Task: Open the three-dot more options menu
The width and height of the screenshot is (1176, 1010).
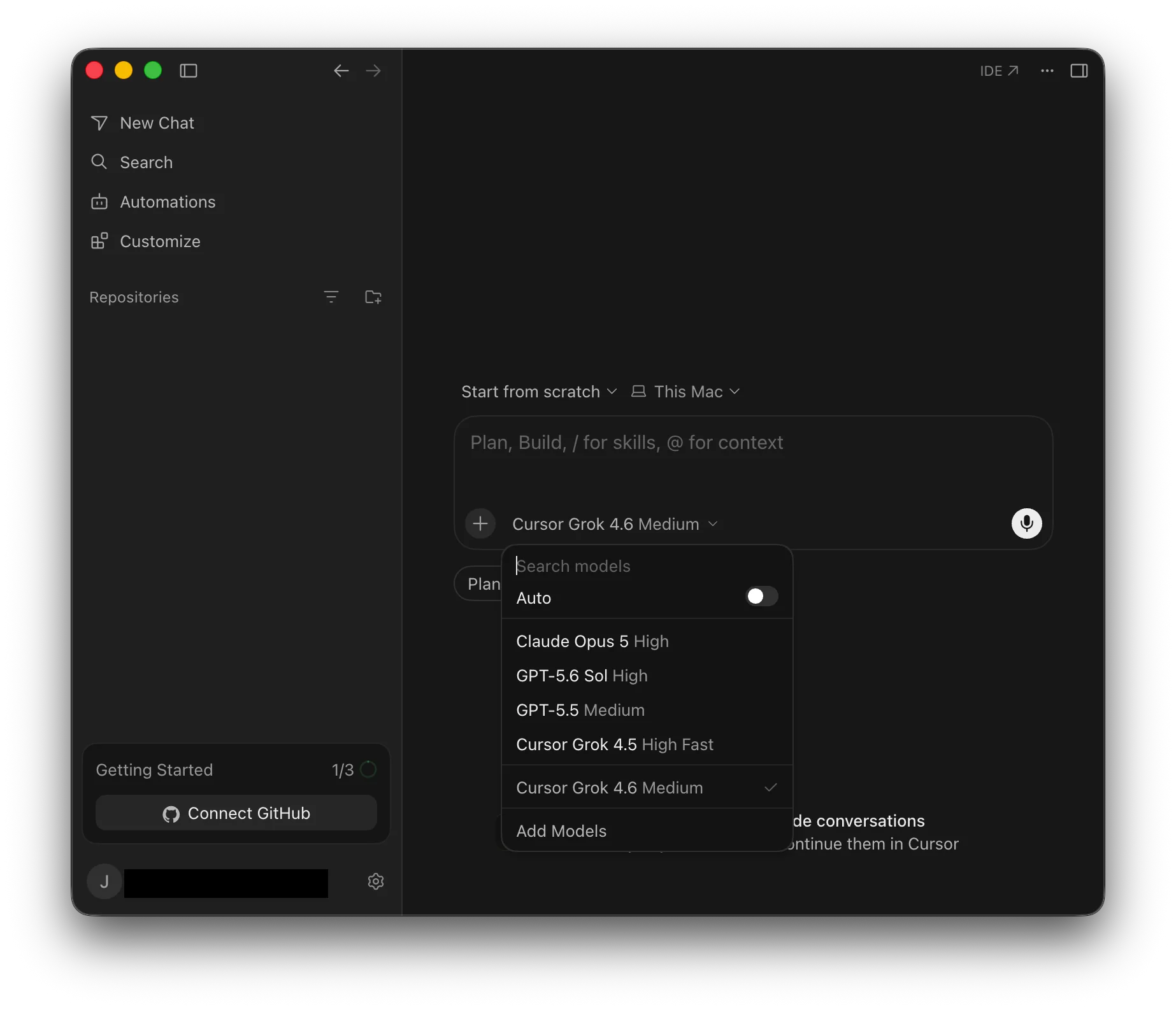Action: [x=1047, y=71]
